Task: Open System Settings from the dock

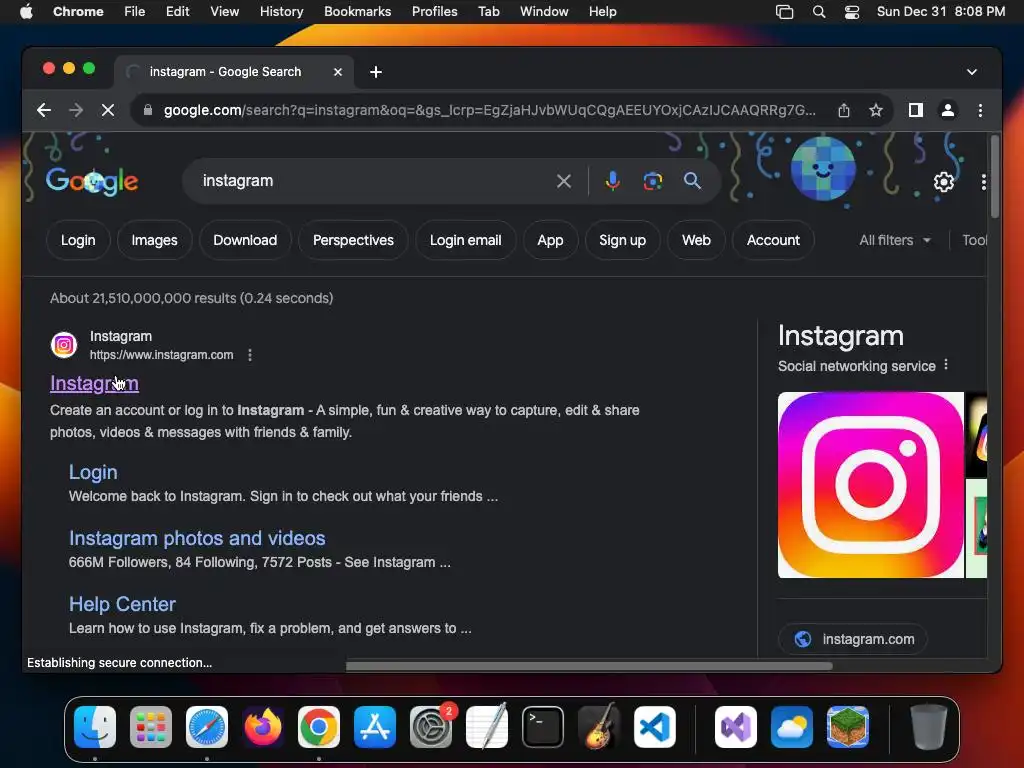Action: click(x=431, y=727)
